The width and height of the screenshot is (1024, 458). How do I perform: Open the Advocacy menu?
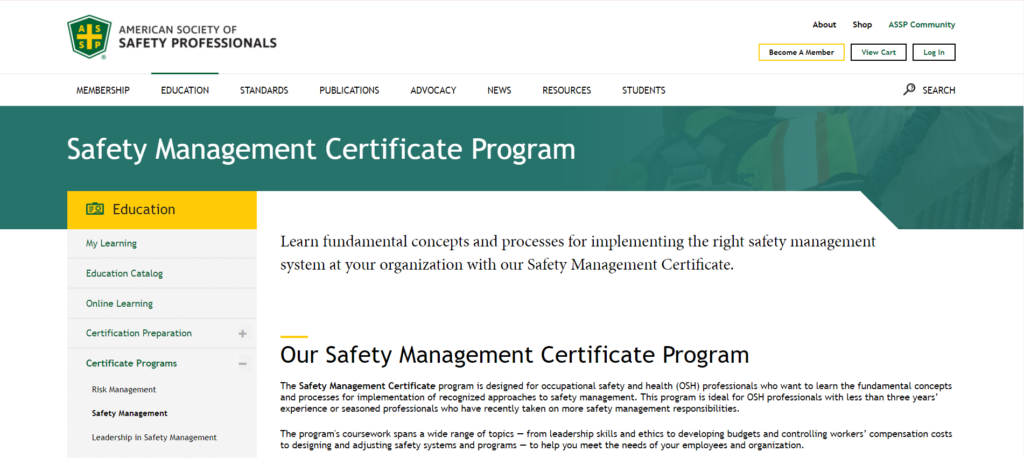433,90
